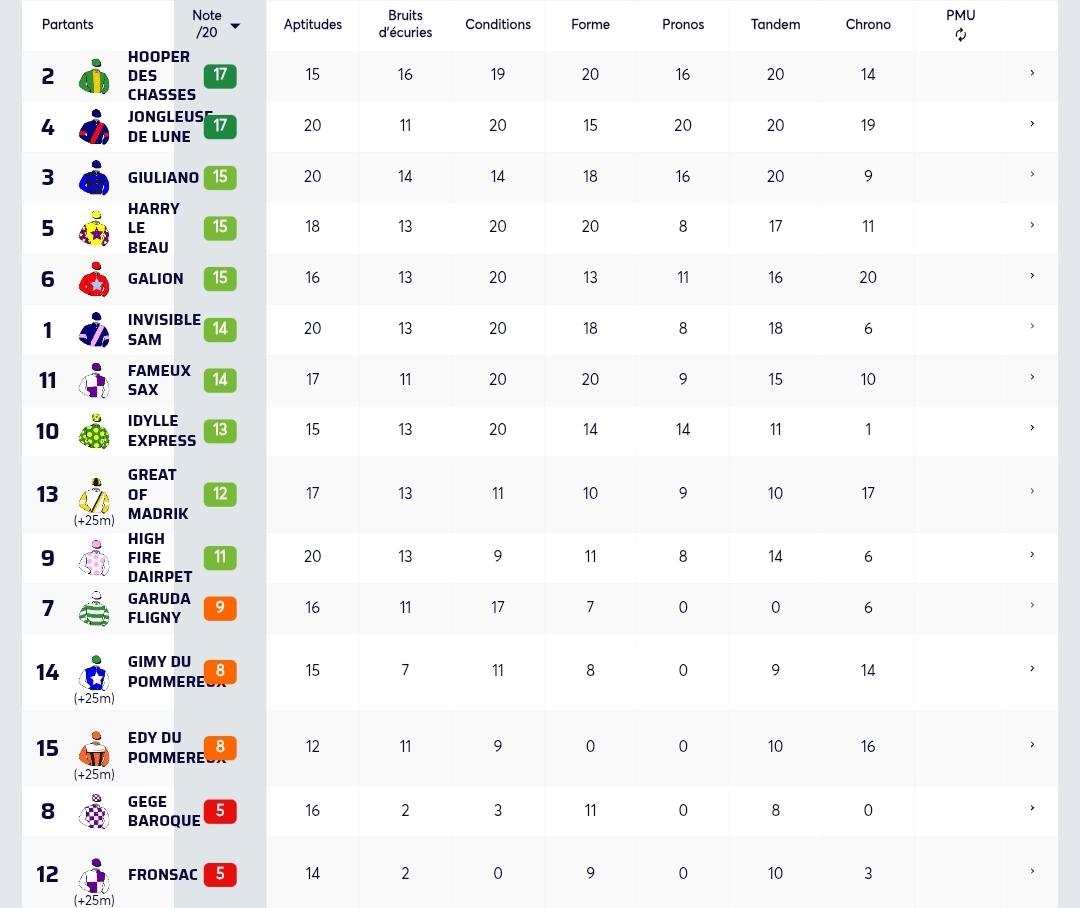
Task: Click the PMU refresh icon
Action: click(x=960, y=34)
